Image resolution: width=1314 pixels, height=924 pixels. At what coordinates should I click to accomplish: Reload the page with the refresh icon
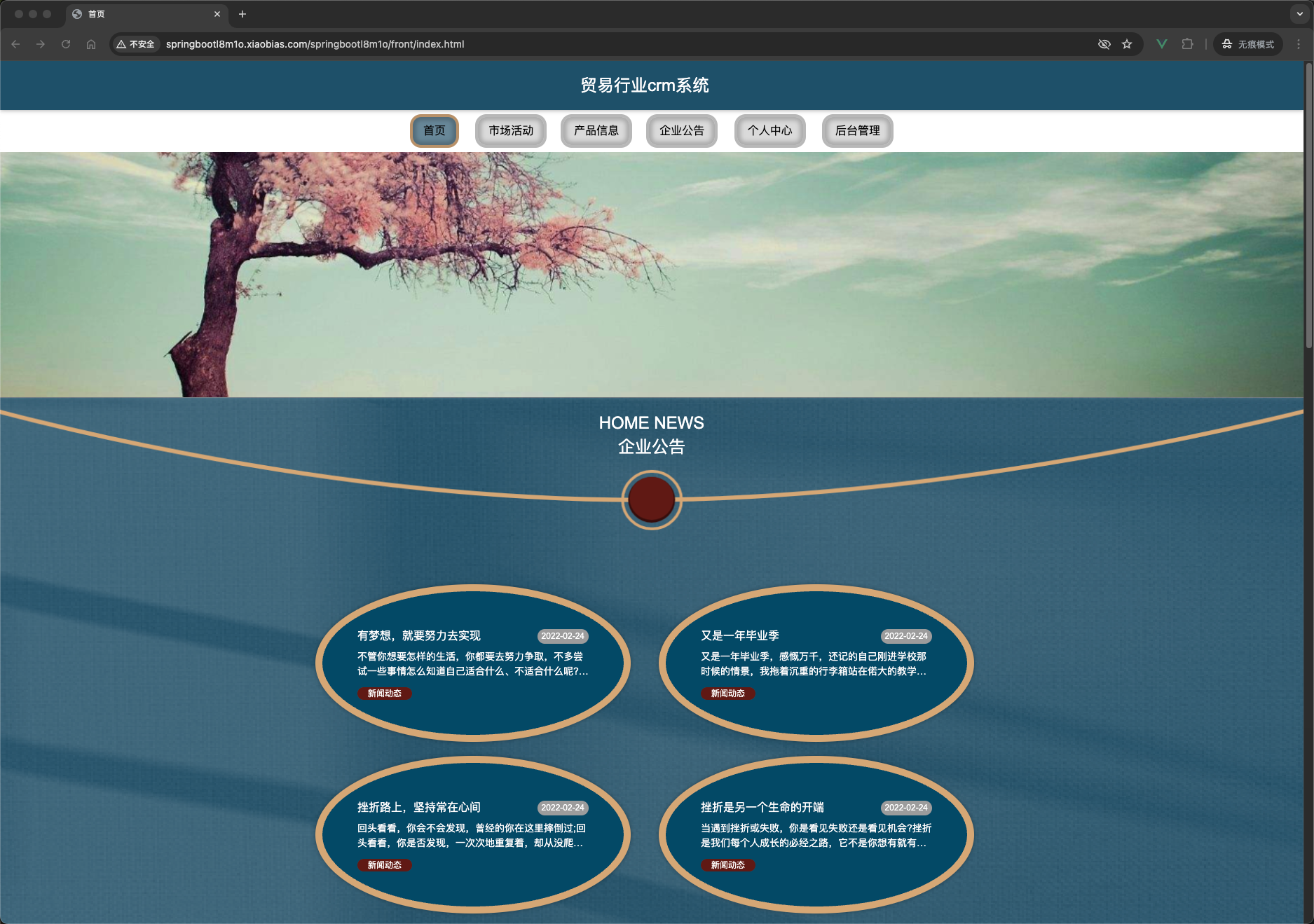click(x=66, y=44)
